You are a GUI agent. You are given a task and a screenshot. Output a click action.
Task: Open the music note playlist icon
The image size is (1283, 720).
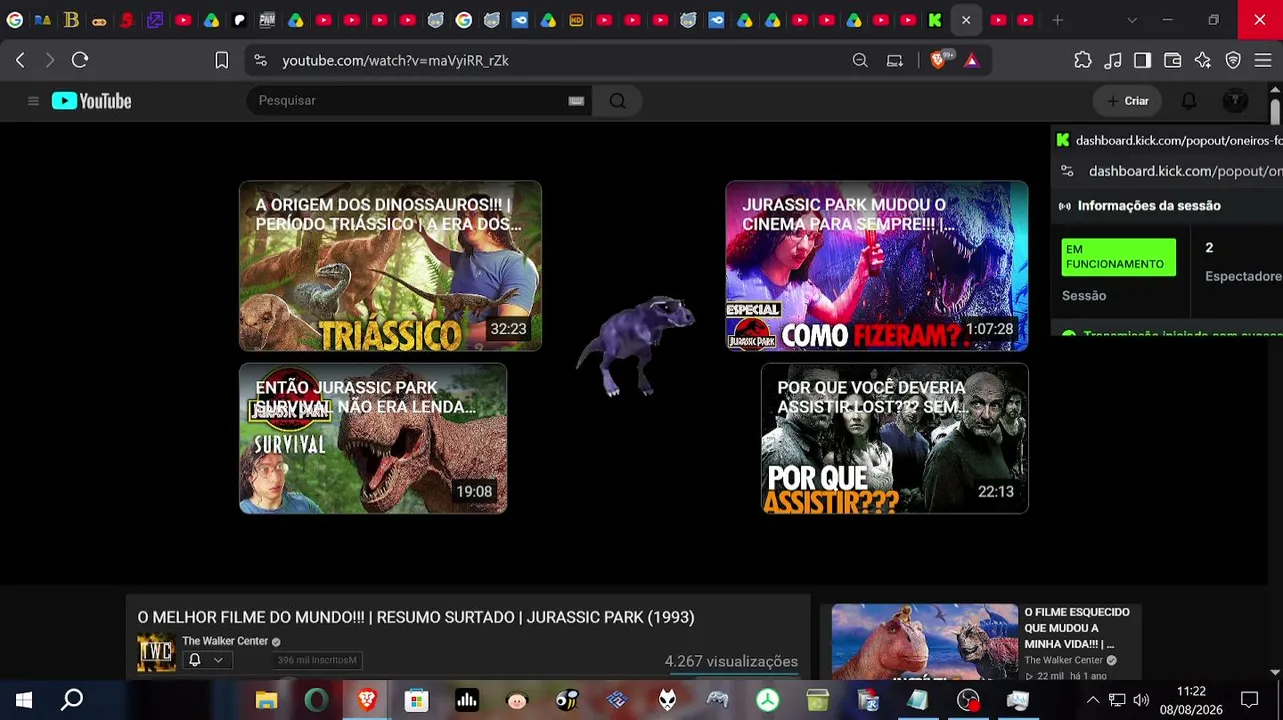pos(1113,60)
